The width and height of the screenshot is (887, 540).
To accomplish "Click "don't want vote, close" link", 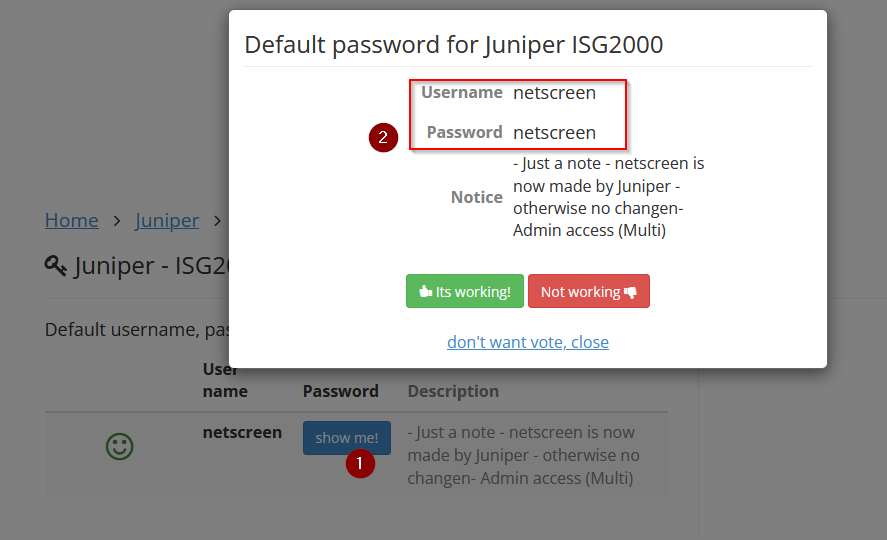I will 528,342.
